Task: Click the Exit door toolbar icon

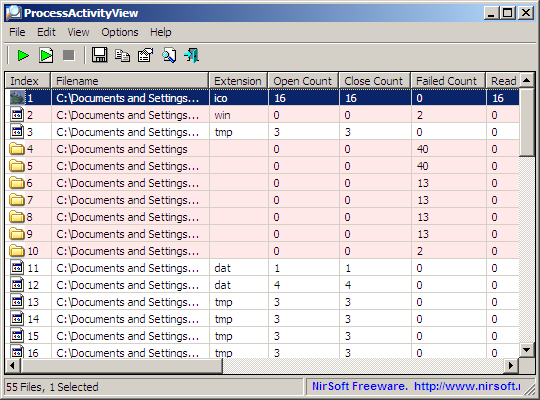Action: tap(191, 55)
